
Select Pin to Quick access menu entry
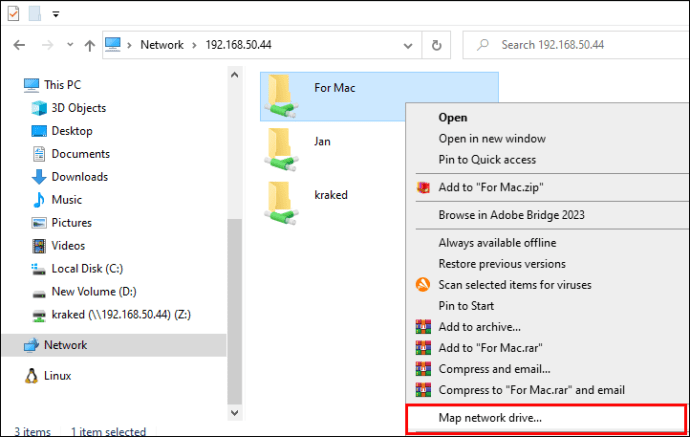(x=487, y=160)
